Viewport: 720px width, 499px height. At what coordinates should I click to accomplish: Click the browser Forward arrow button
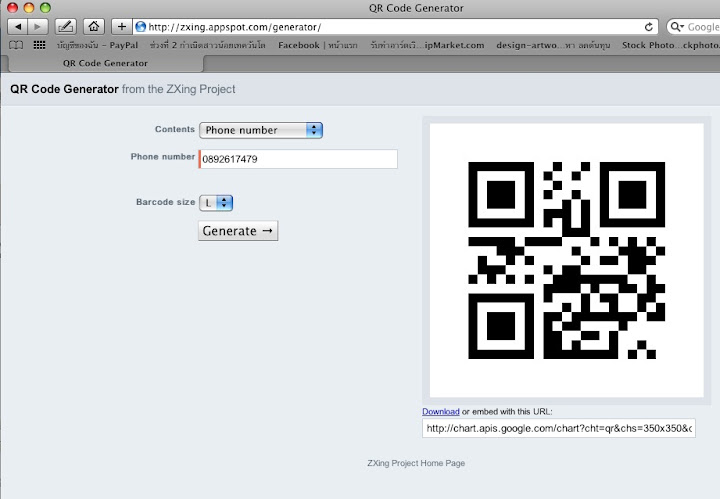coord(38,27)
